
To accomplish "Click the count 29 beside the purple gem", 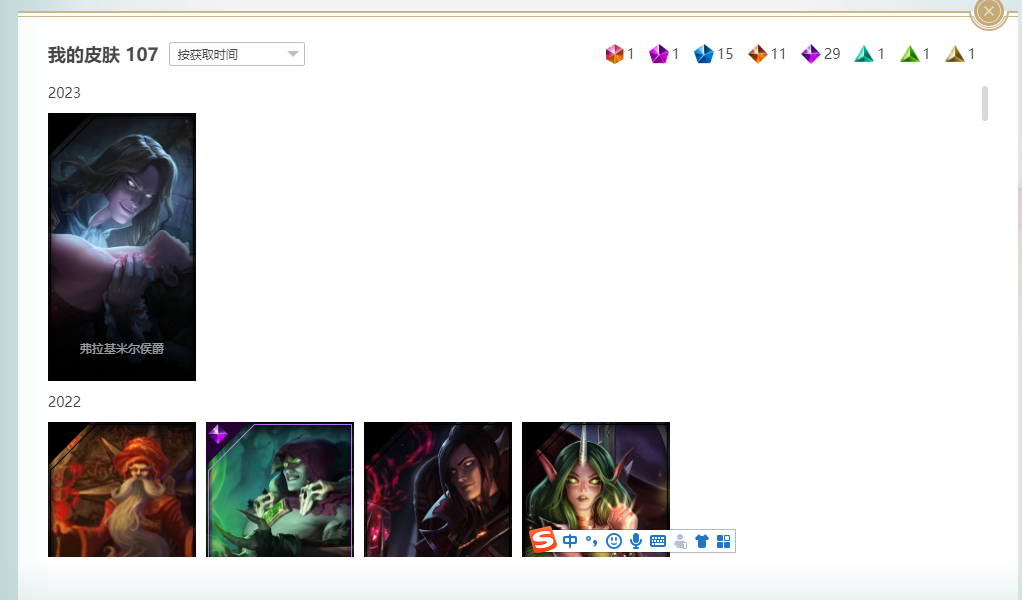I will pyautogui.click(x=832, y=54).
